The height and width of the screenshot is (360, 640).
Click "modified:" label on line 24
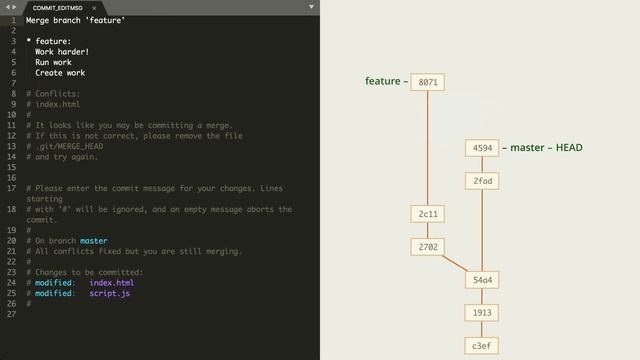[x=55, y=283]
